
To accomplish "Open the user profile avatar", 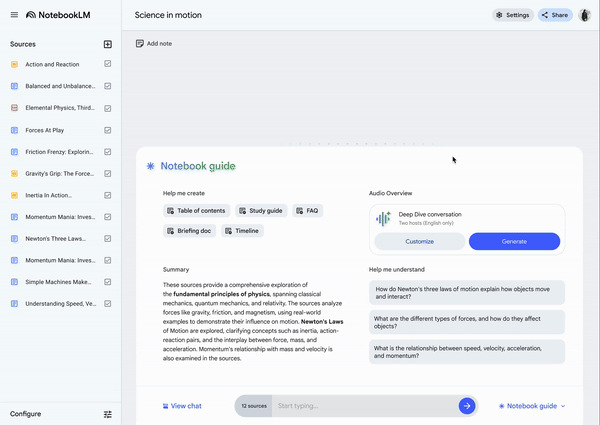I will click(585, 15).
